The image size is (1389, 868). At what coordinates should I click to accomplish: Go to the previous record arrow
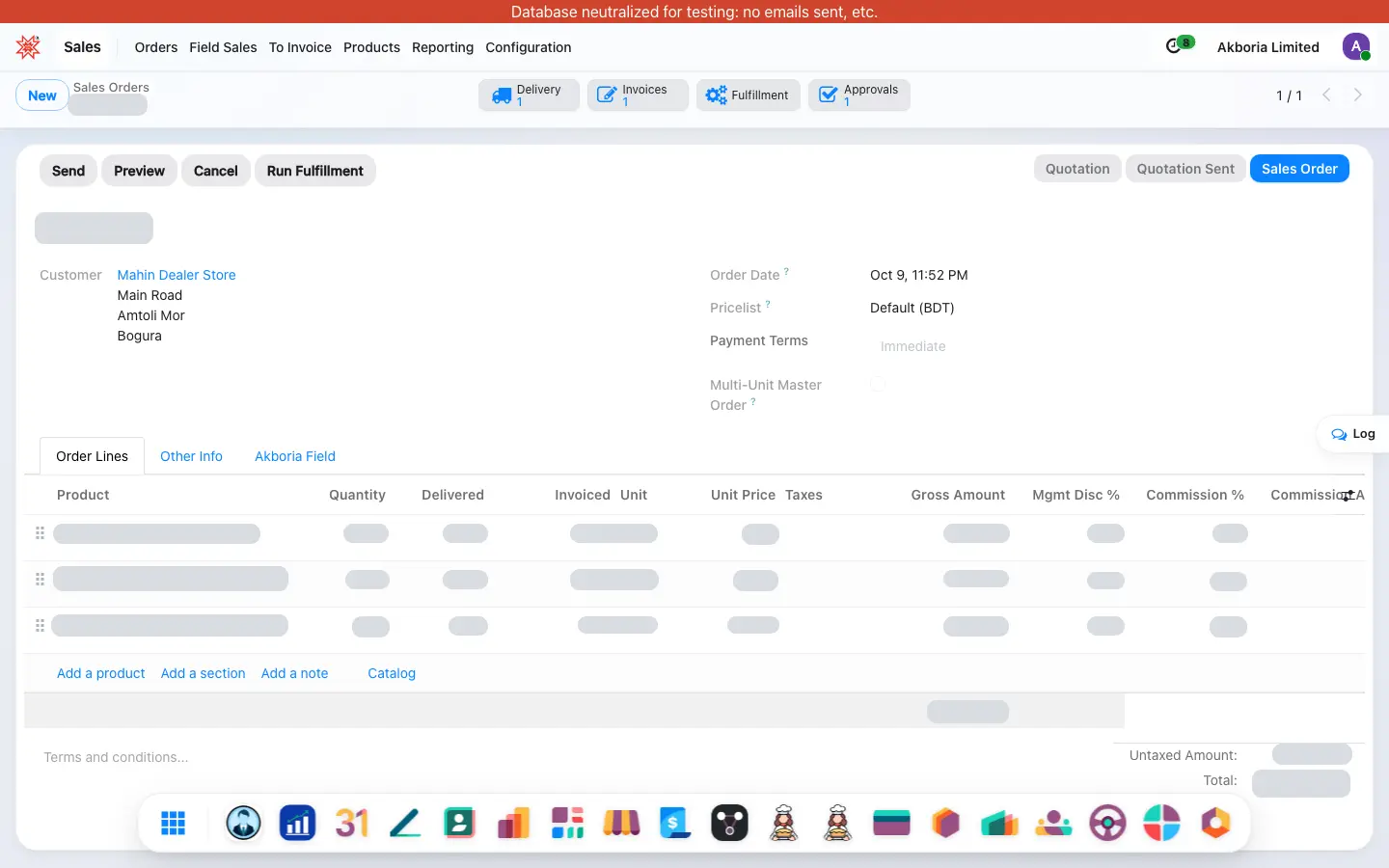(1326, 95)
